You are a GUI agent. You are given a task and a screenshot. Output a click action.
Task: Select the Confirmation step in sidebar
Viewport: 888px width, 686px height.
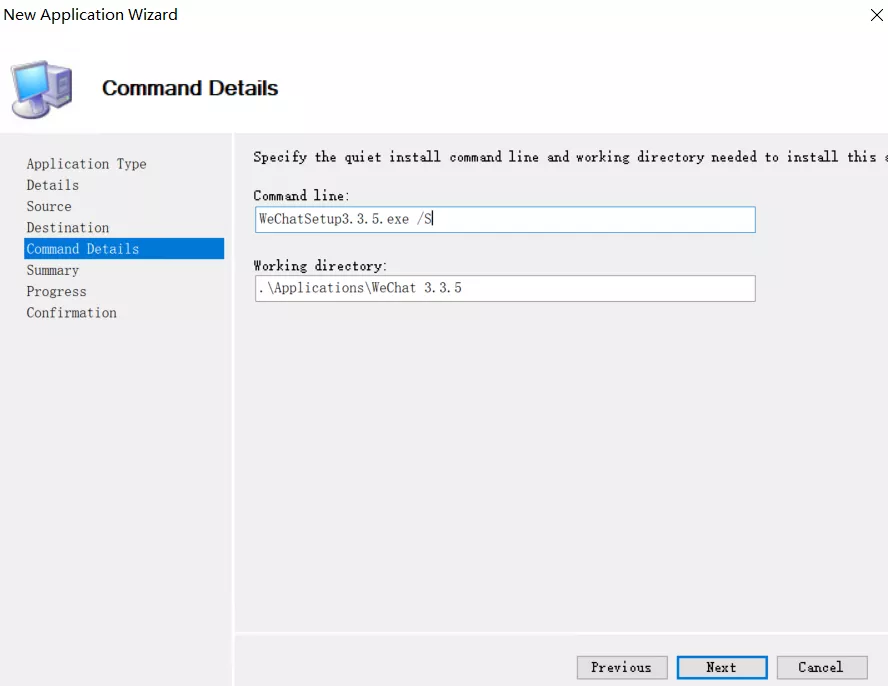pos(71,313)
